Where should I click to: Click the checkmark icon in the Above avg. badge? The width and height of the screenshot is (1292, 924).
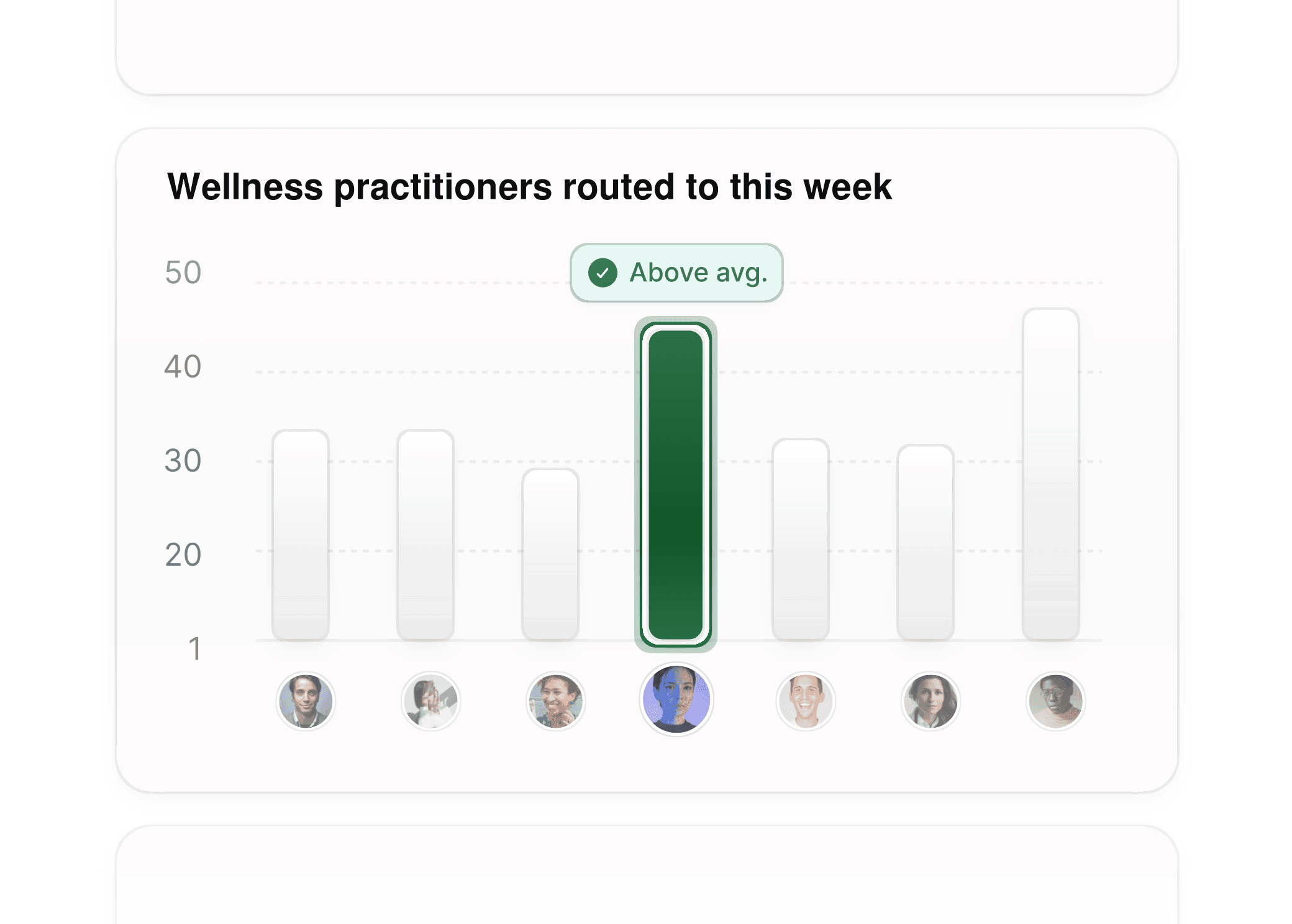601,272
